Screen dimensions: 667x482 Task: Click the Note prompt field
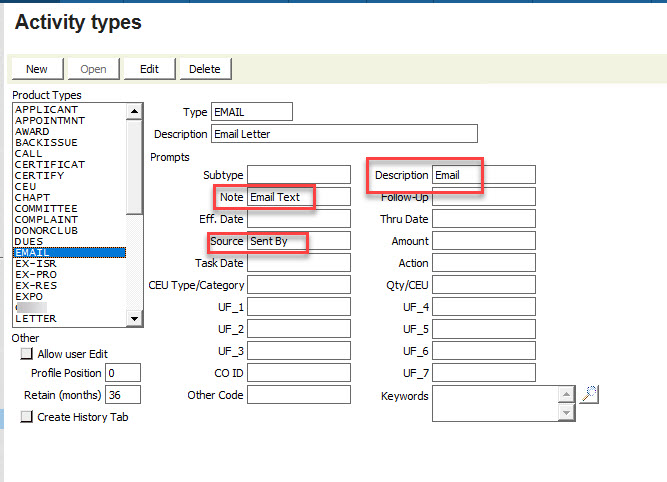tap(298, 197)
